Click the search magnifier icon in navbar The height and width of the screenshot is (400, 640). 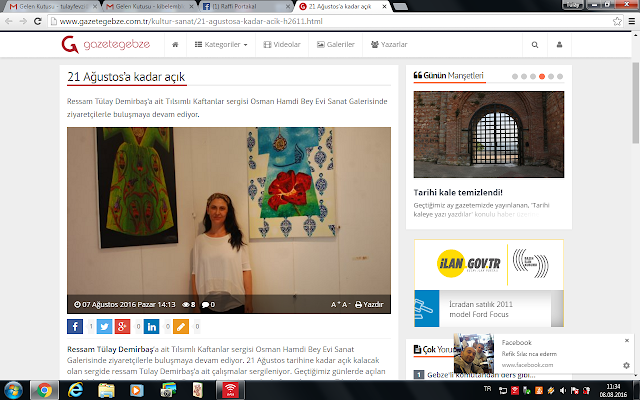click(x=535, y=44)
